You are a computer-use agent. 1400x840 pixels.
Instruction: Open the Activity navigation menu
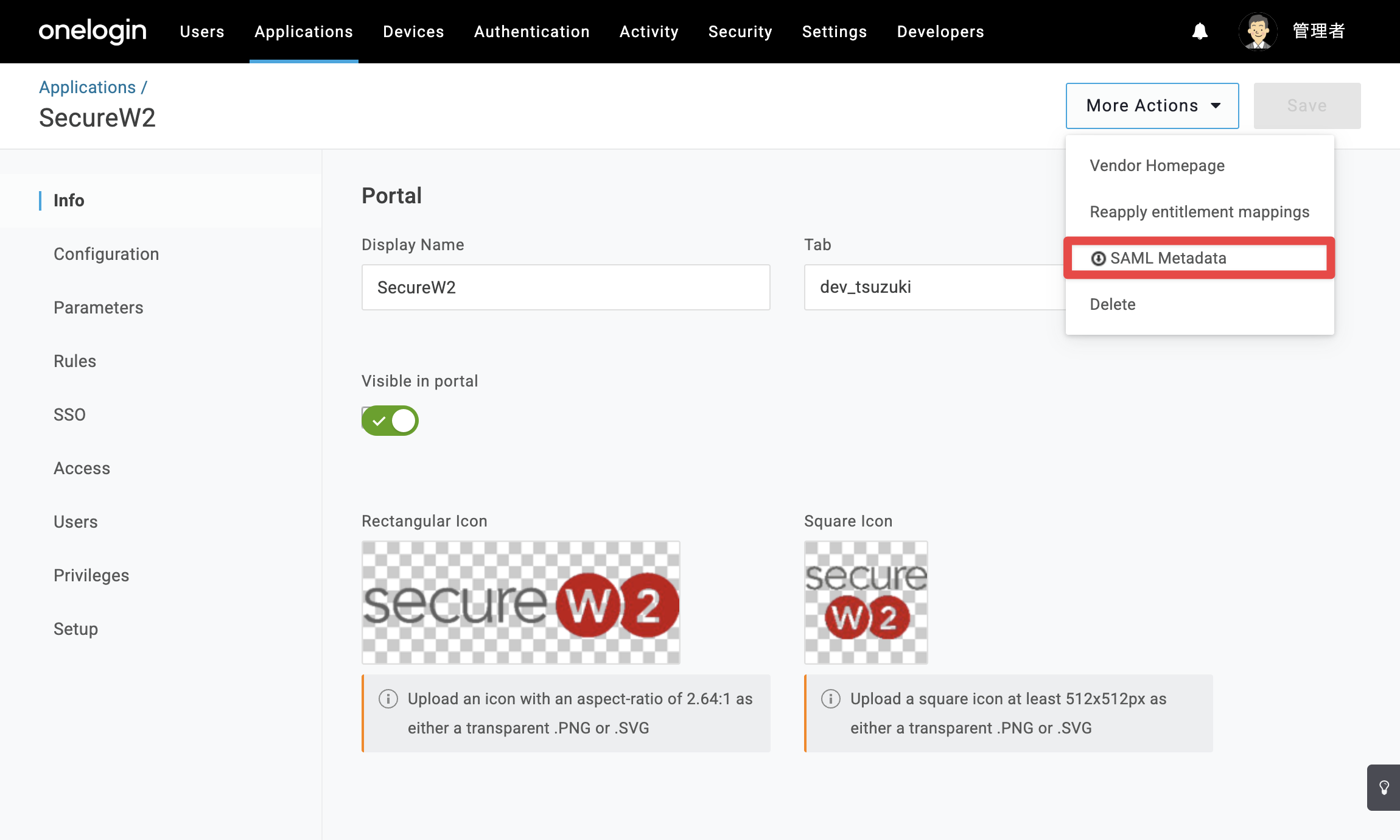pyautogui.click(x=649, y=32)
